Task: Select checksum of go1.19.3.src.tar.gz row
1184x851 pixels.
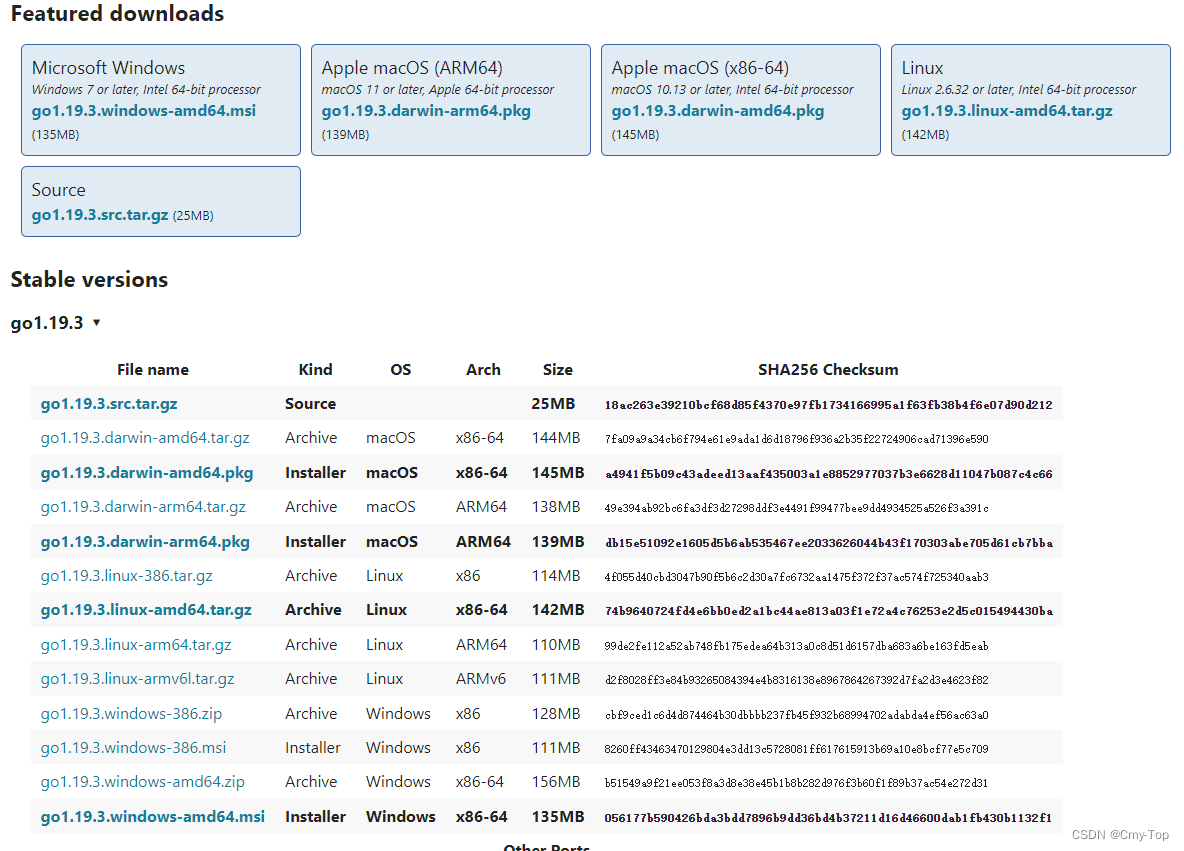Action: point(828,405)
